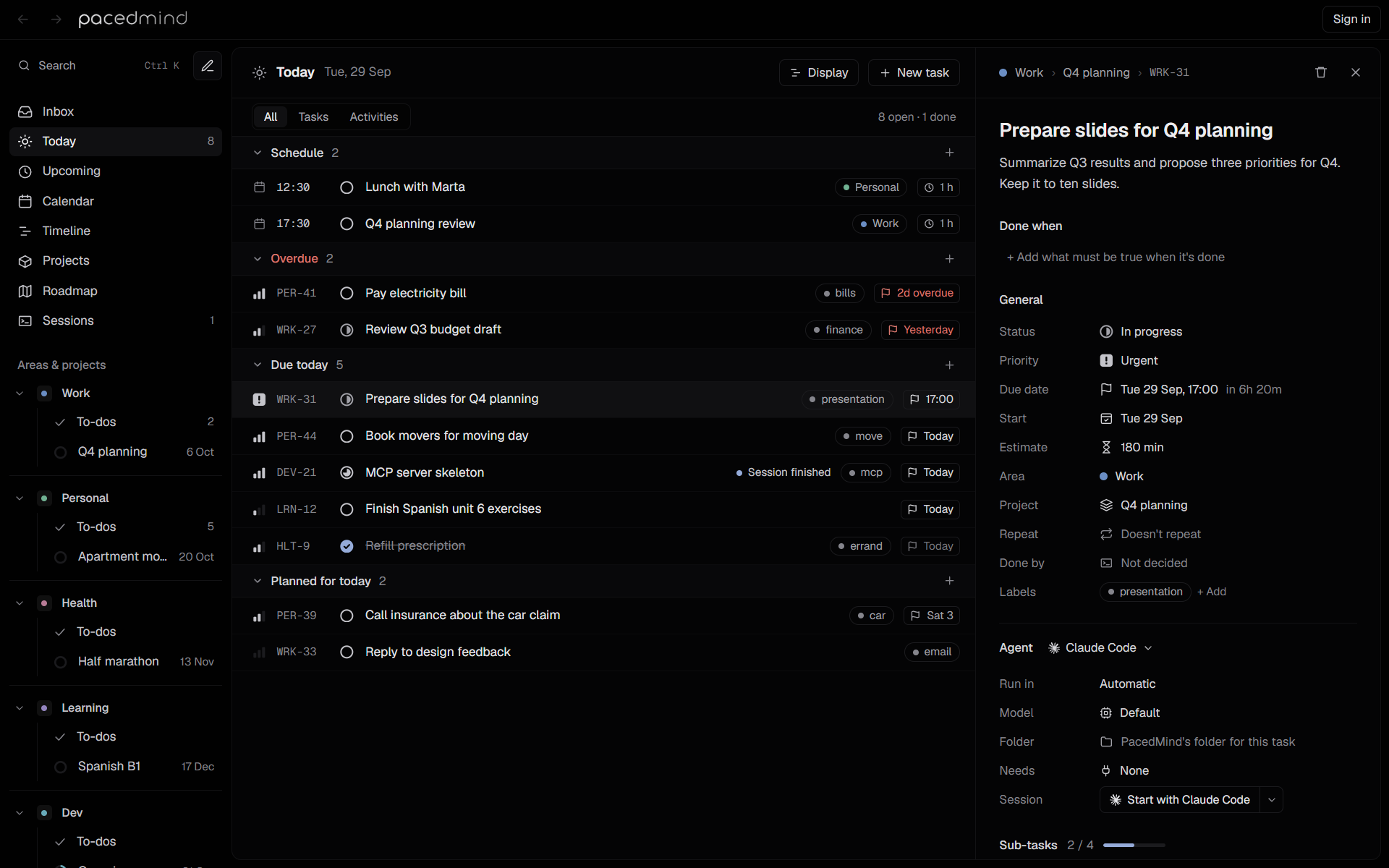The width and height of the screenshot is (1389, 868).
Task: Collapse the Overdue section
Action: 258,259
